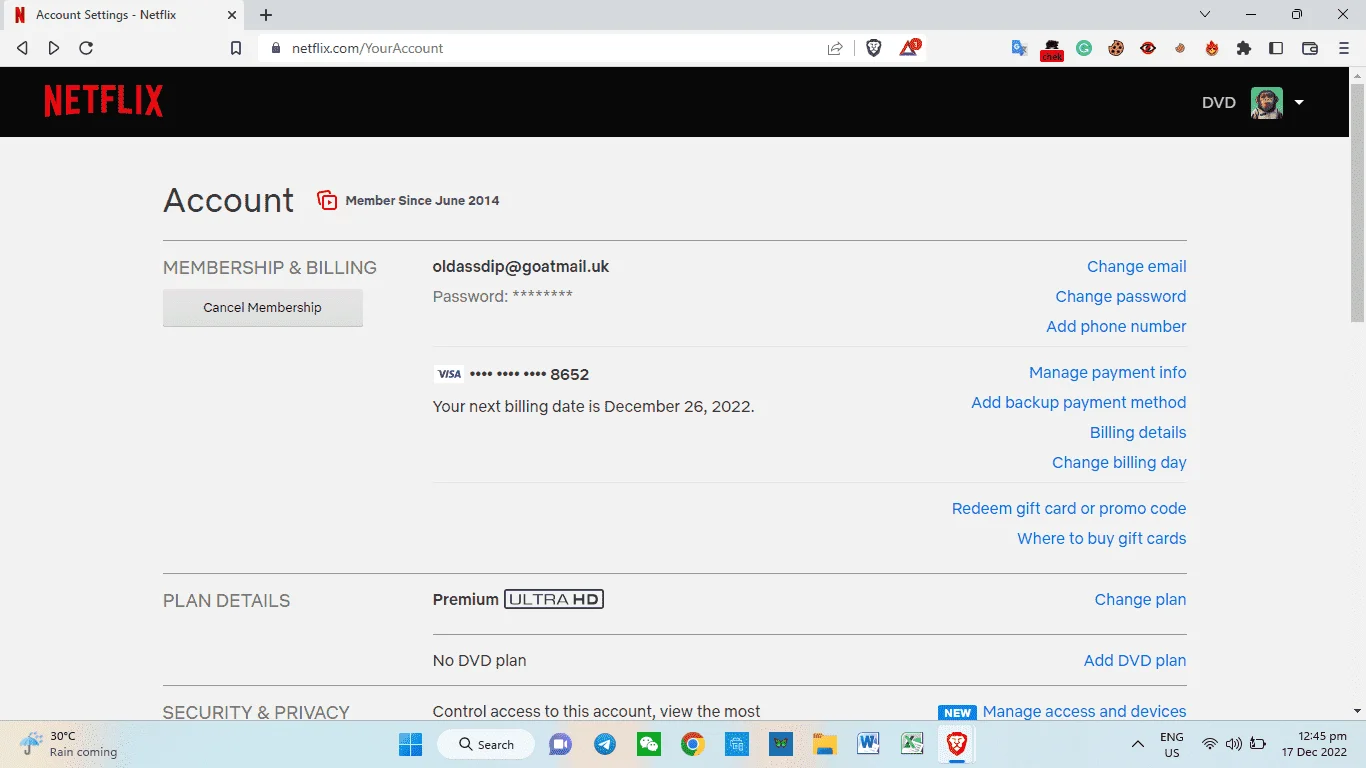The image size is (1366, 768).
Task: Open Manage payment info
Action: (x=1108, y=372)
